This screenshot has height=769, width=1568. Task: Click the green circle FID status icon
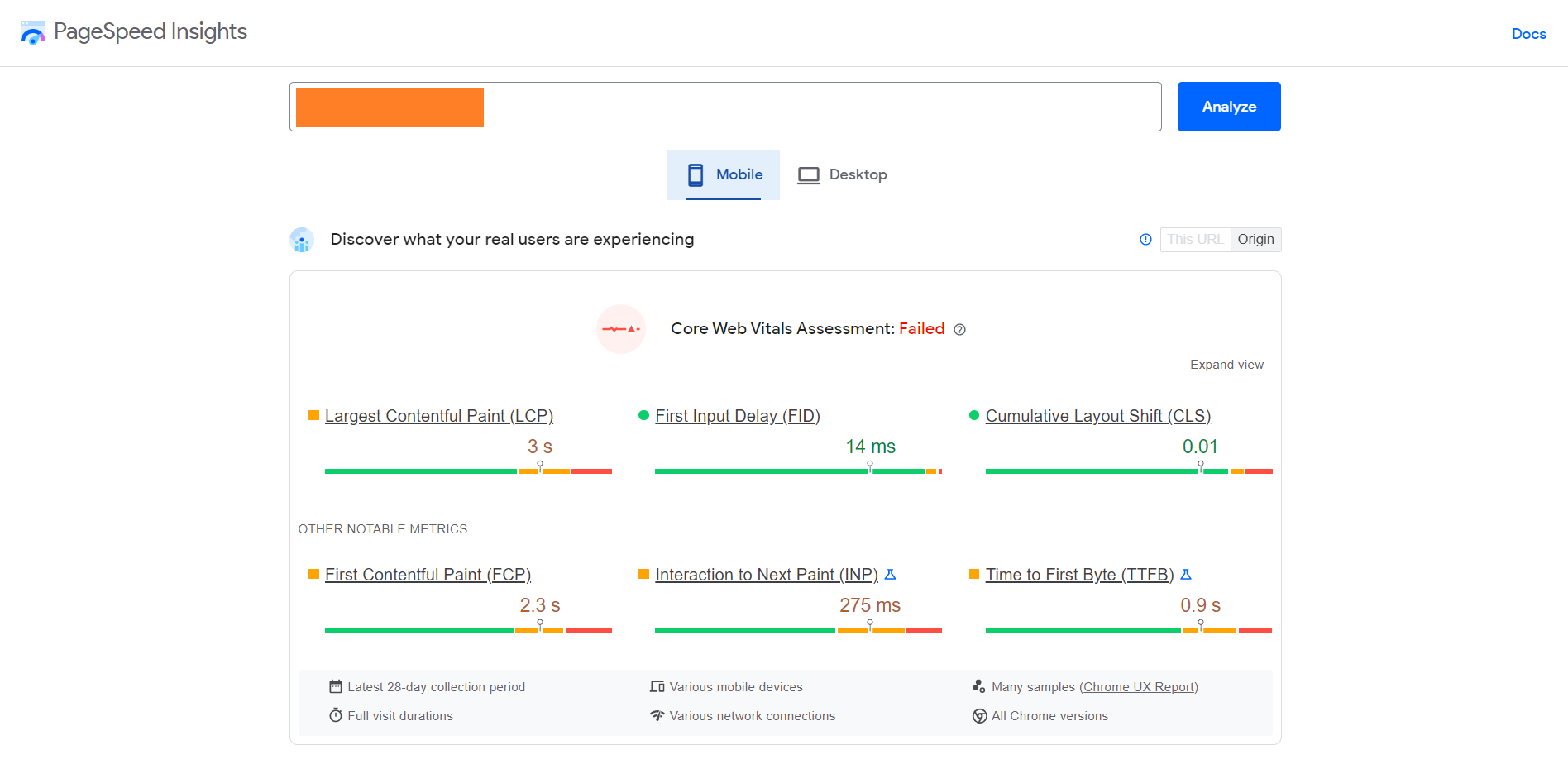(643, 415)
